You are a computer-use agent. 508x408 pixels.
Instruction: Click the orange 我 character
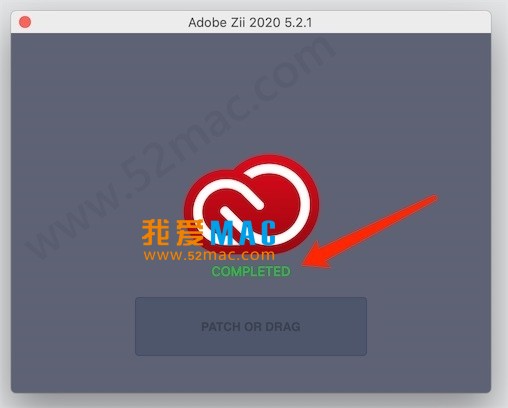point(156,232)
